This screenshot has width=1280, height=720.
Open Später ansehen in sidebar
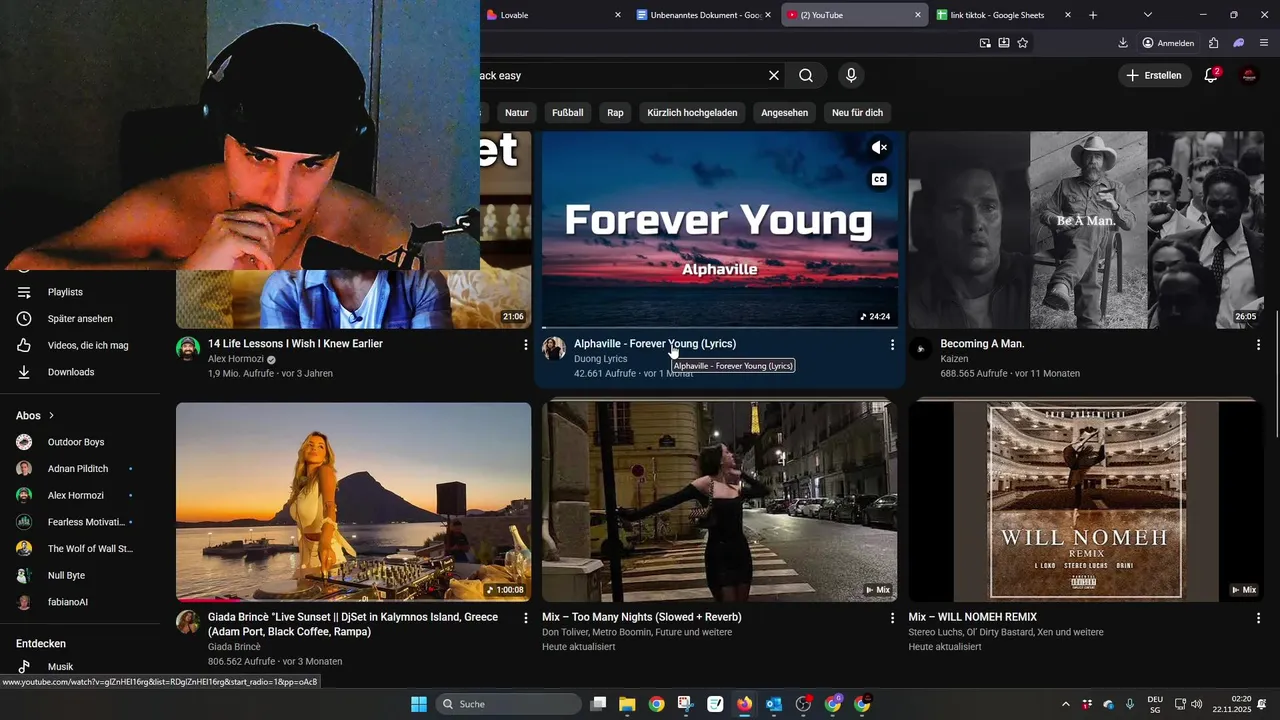(x=80, y=319)
